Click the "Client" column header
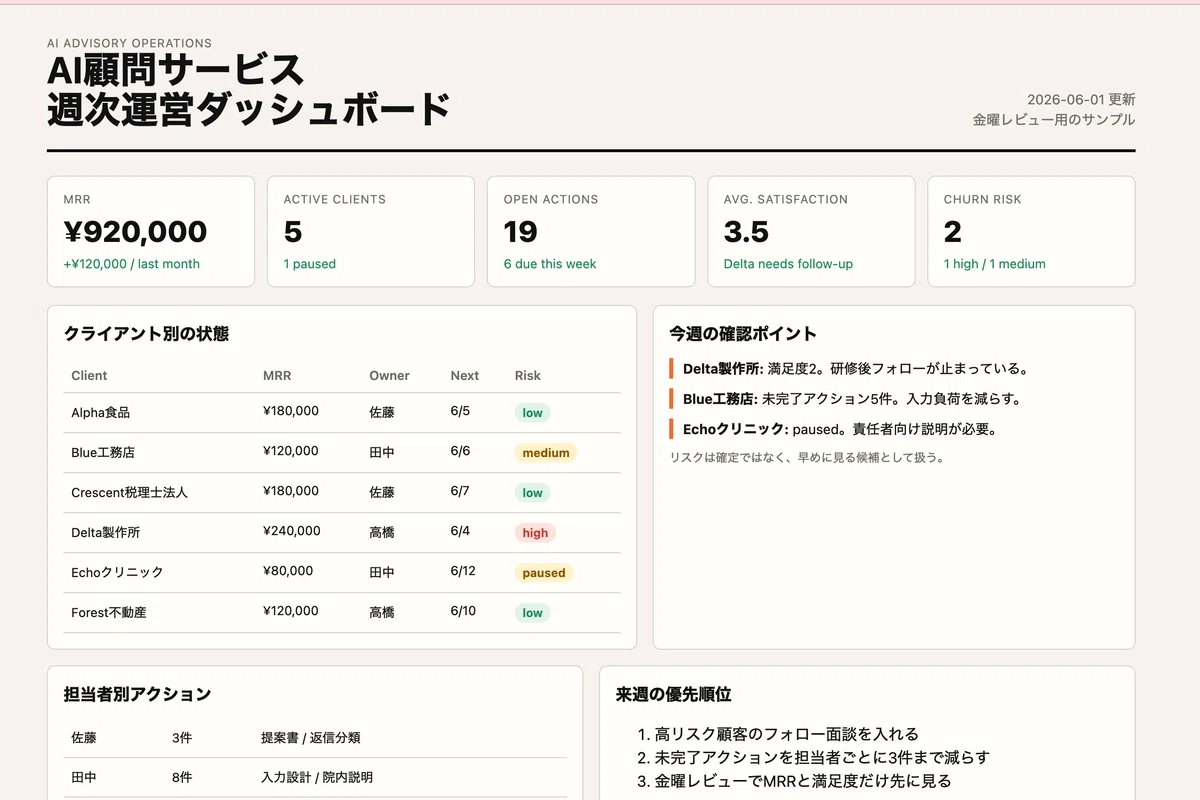The width and height of the screenshot is (1200, 800). click(x=89, y=376)
